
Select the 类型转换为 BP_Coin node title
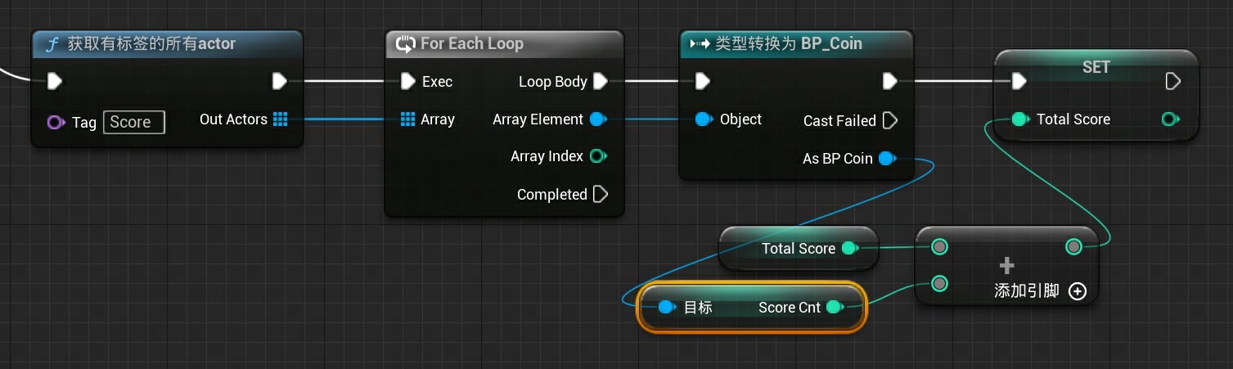pos(789,44)
